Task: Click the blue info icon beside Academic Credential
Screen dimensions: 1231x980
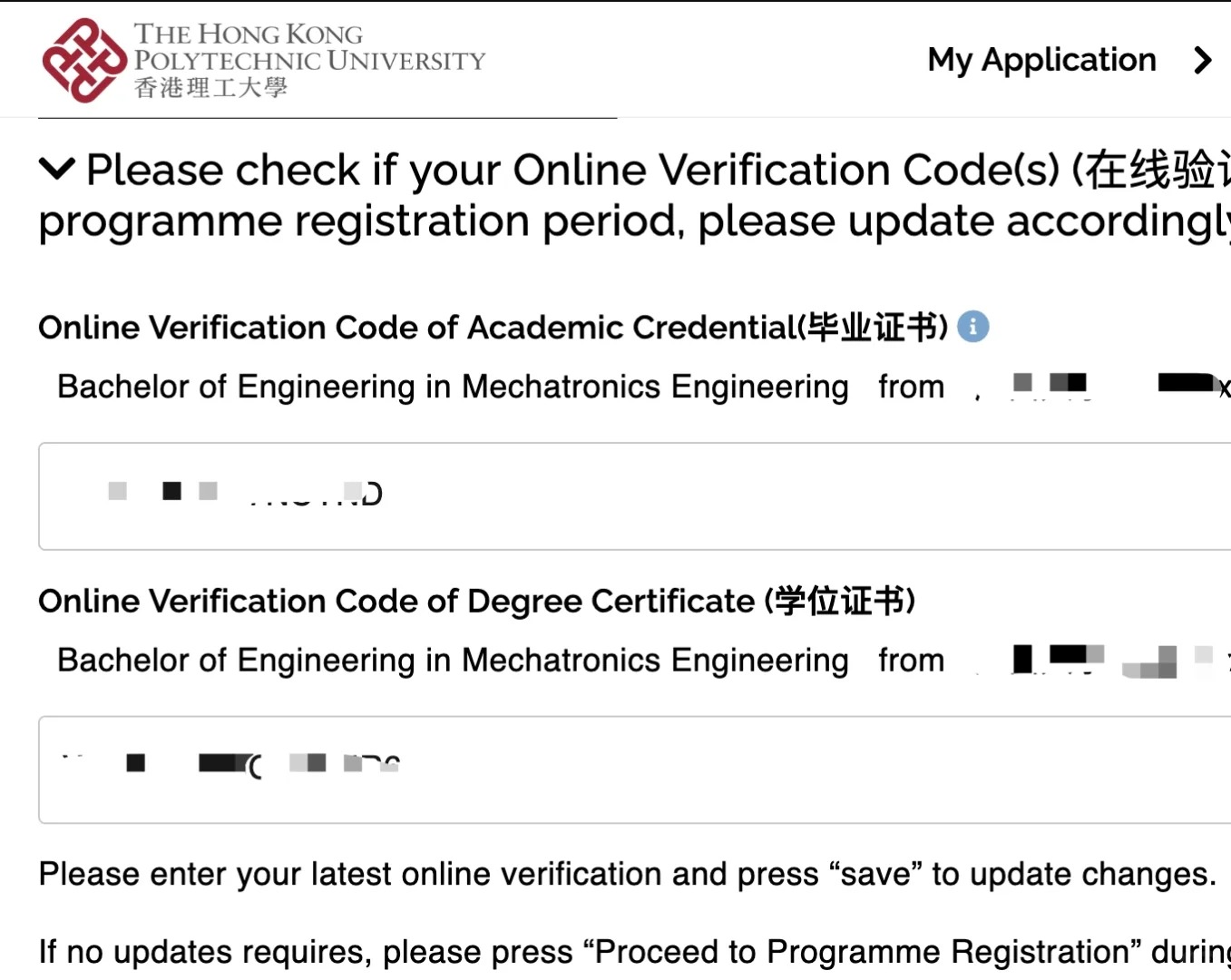Action: (x=973, y=327)
